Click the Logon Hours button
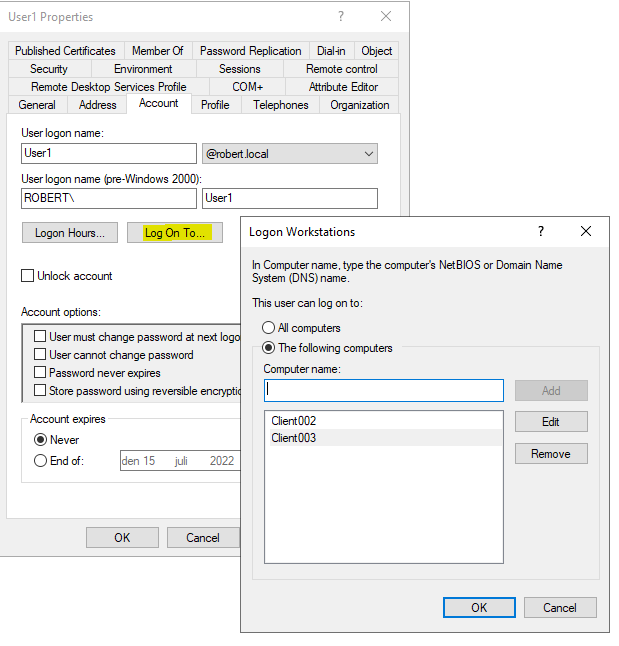This screenshot has width=619, height=646. click(x=69, y=233)
